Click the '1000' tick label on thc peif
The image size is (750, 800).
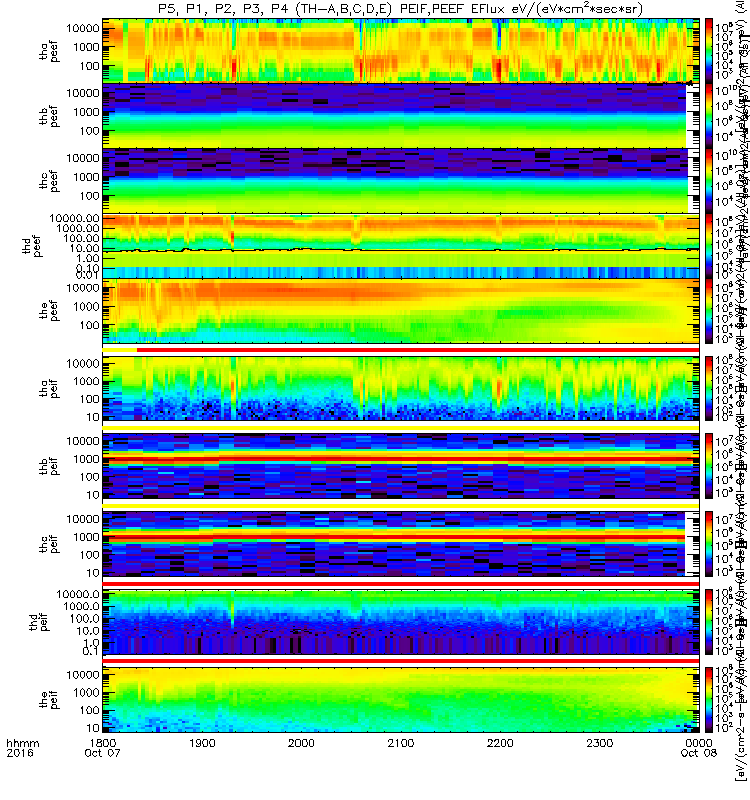[86, 537]
